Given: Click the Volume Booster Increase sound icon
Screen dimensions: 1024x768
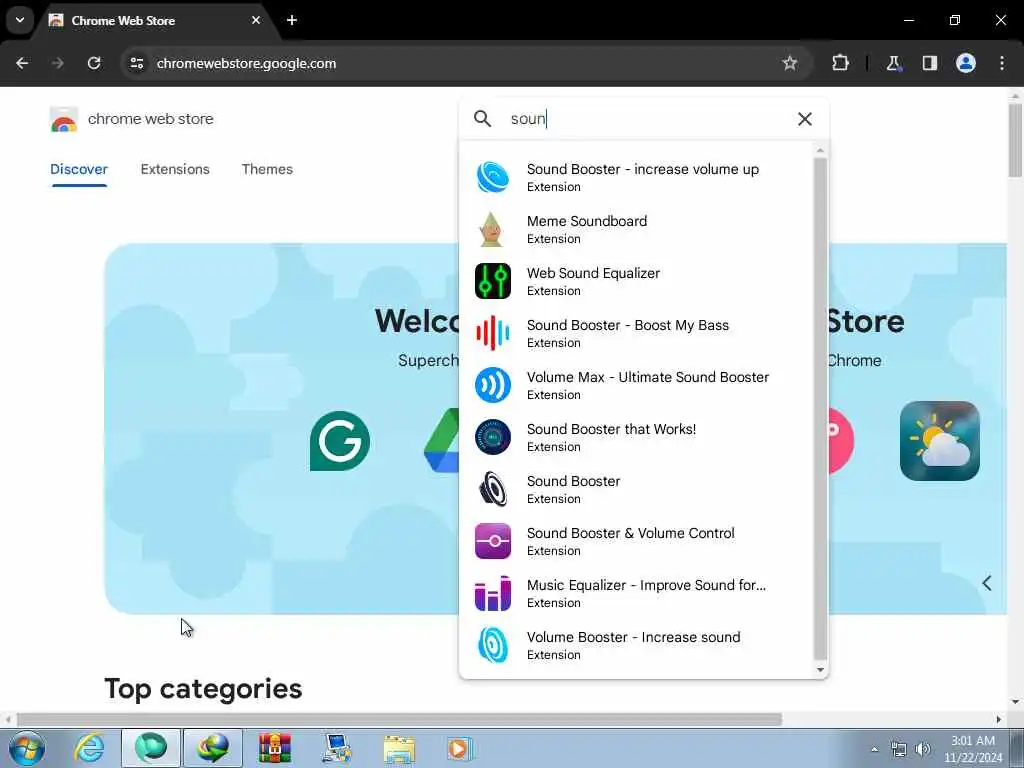Looking at the screenshot, I should (x=492, y=645).
